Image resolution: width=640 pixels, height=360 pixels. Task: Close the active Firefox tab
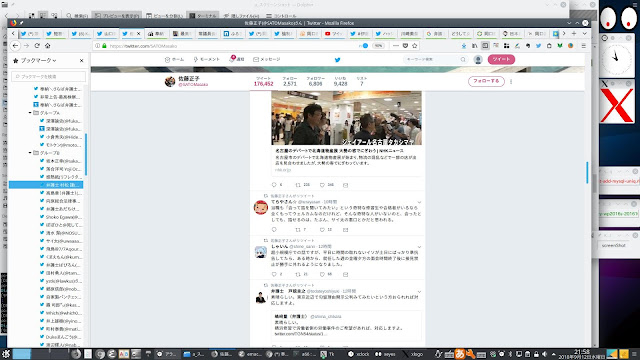[x=138, y=33]
